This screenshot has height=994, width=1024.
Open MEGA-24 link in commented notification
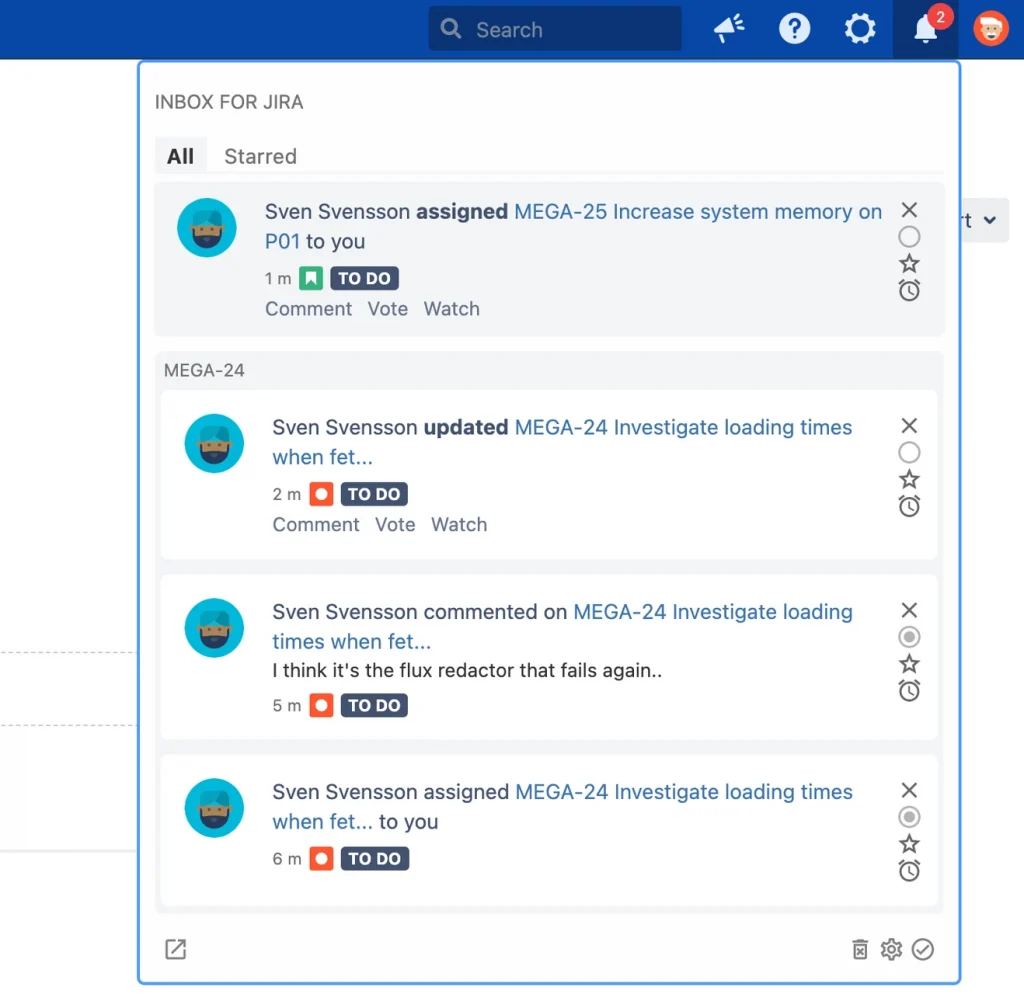tap(562, 626)
